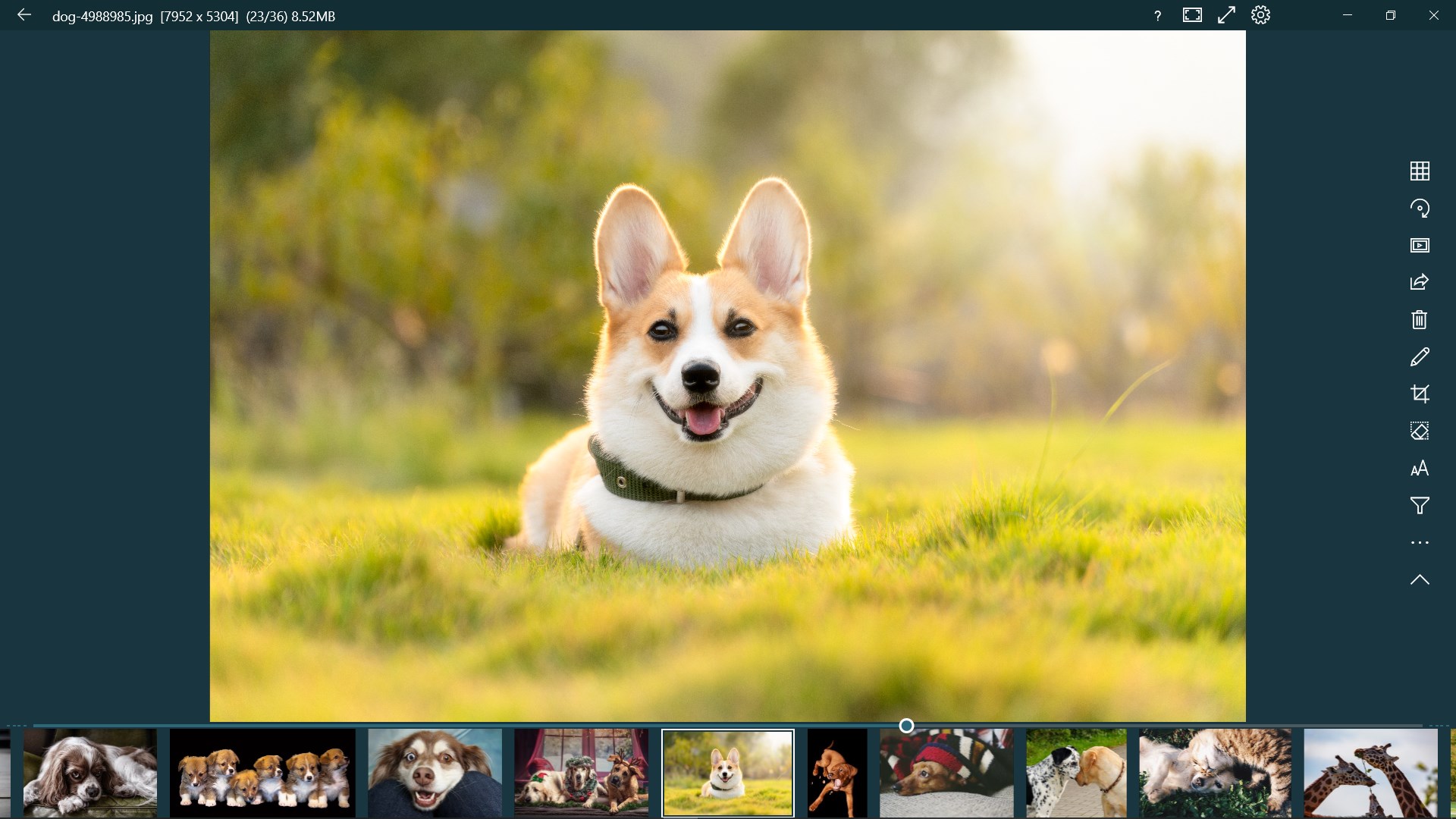
Task: Toggle fit image to window
Action: [x=1191, y=14]
